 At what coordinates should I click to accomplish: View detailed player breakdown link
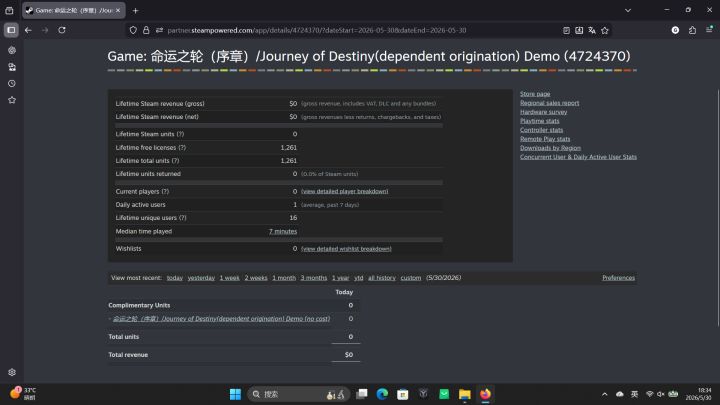click(344, 191)
